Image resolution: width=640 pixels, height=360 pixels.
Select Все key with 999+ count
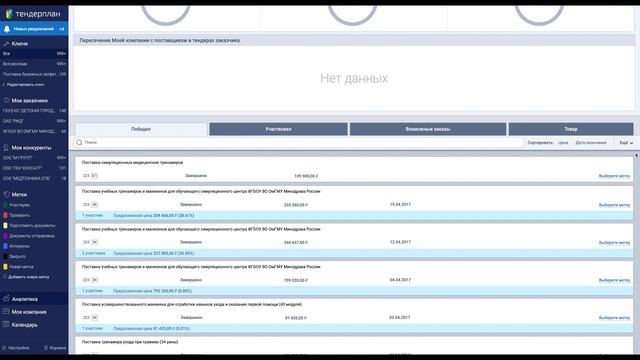click(x=34, y=53)
